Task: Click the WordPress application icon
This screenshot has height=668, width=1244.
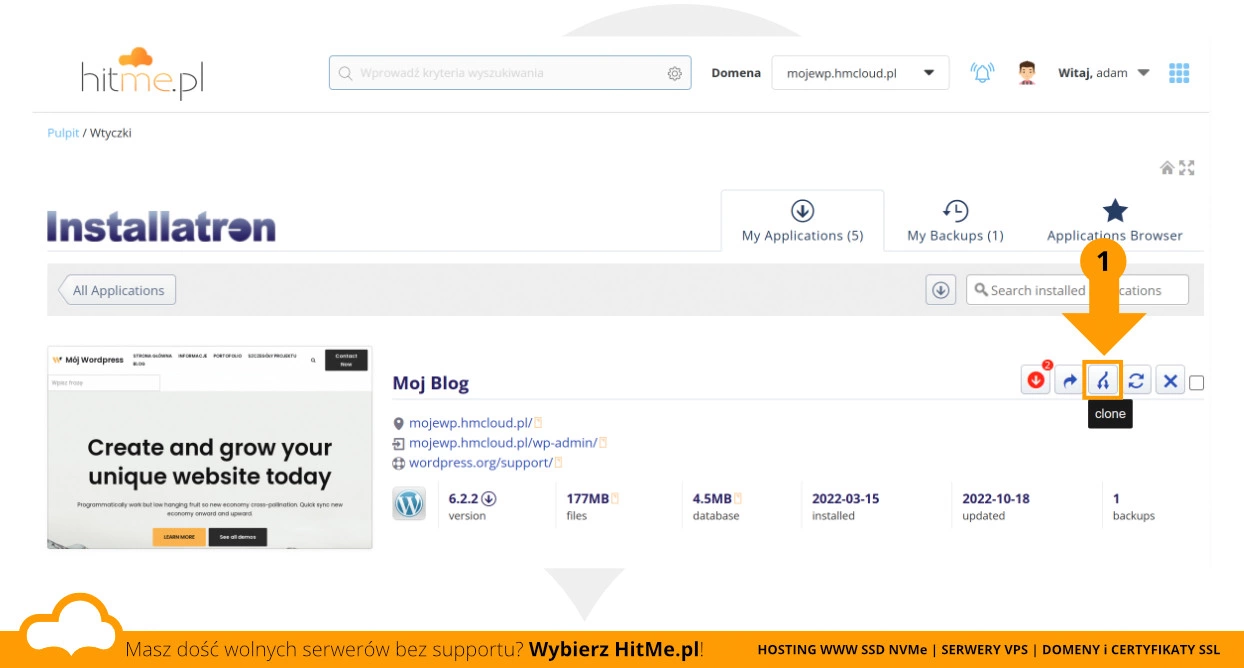Action: click(409, 504)
